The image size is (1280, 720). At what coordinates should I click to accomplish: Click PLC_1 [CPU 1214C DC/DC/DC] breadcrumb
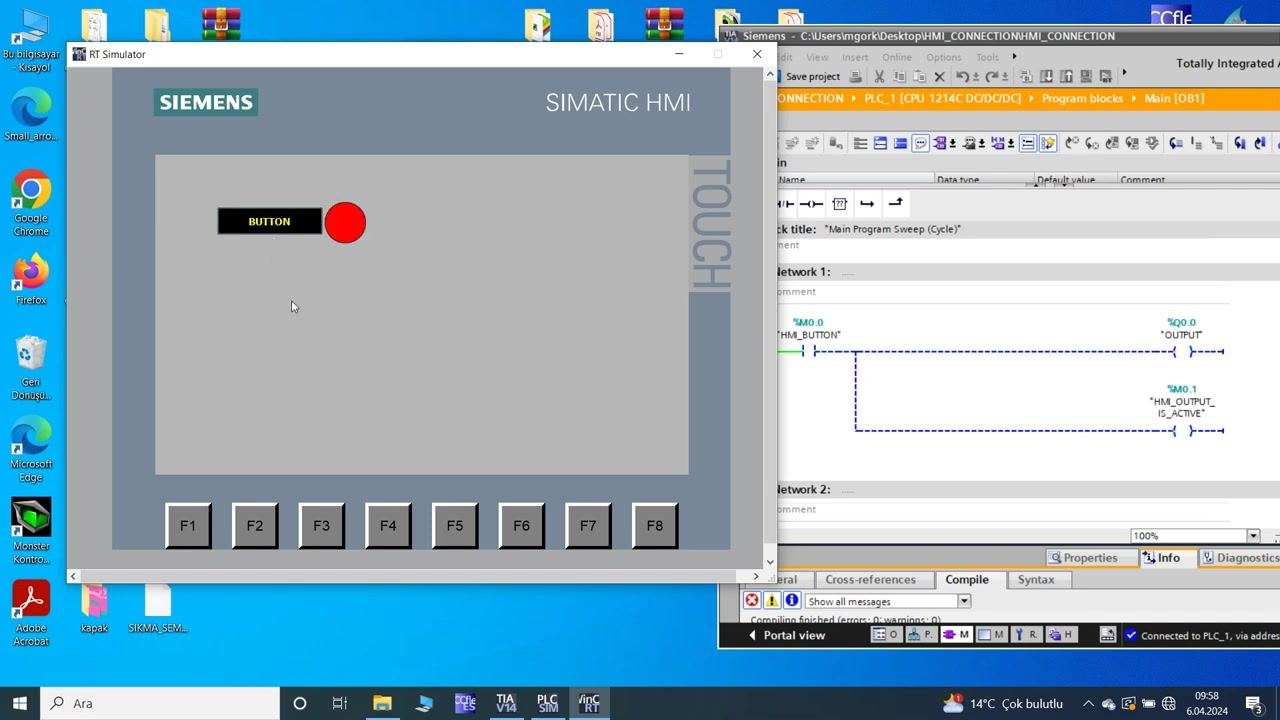pos(943,98)
